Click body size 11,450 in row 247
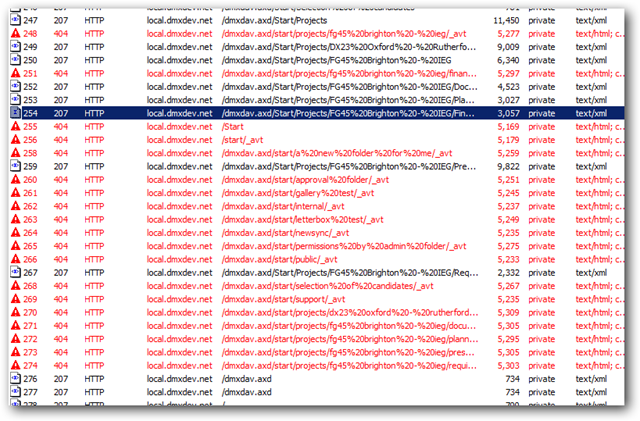Screen dimensions: 640x421 (x=506, y=20)
